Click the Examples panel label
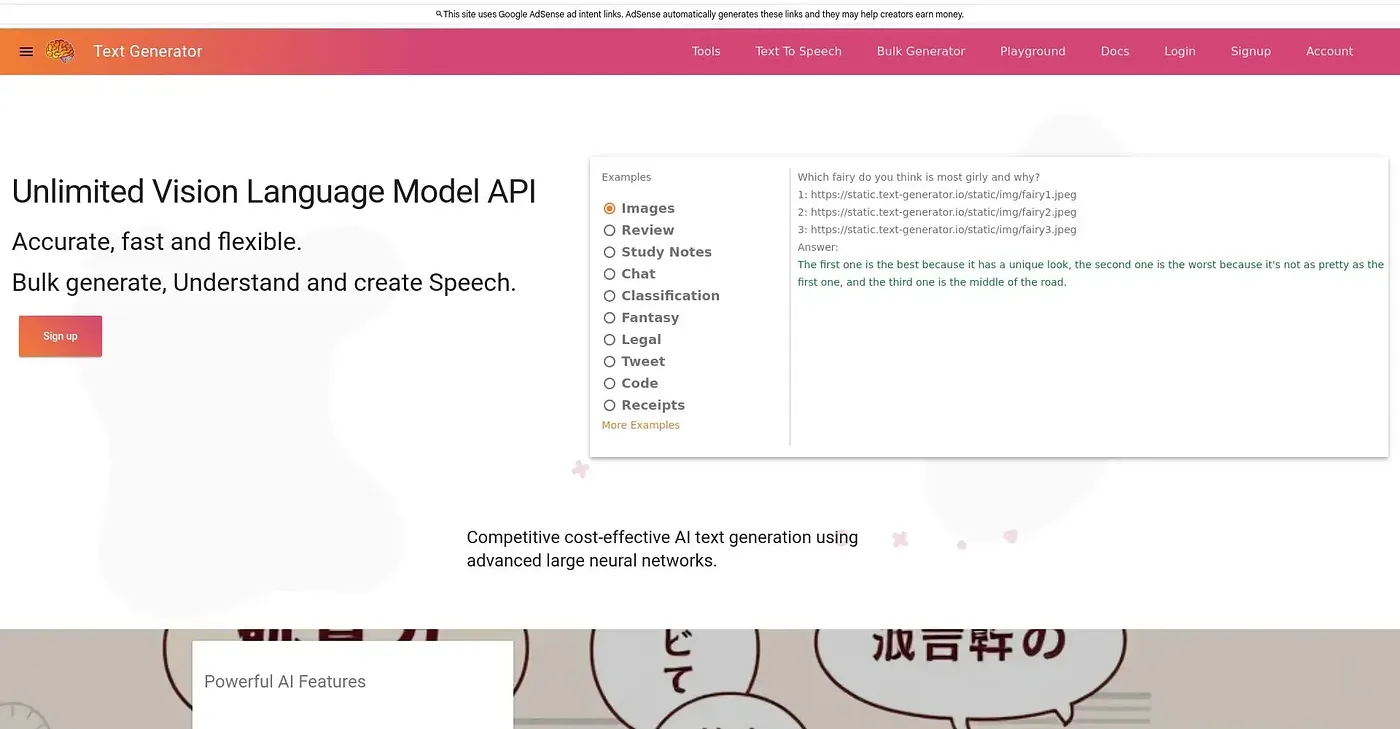The height and width of the screenshot is (729, 1400). tap(626, 178)
